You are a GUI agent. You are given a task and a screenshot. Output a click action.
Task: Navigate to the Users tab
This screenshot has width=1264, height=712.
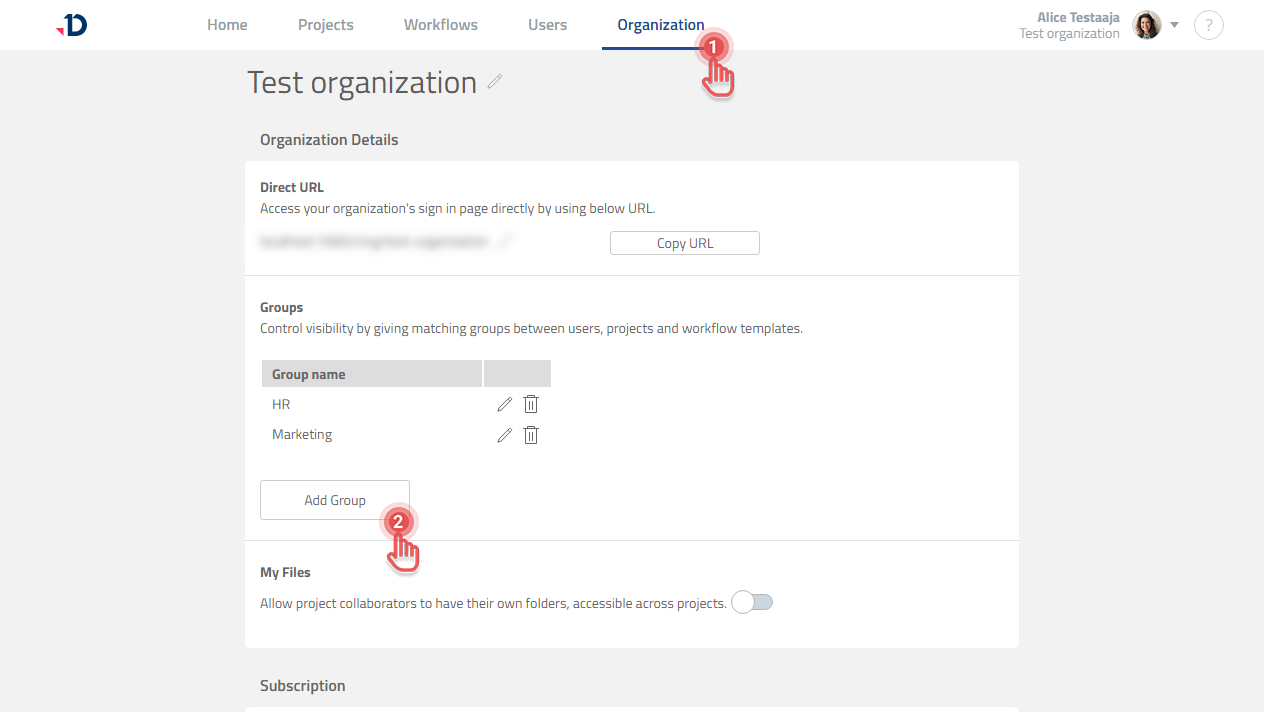(547, 25)
